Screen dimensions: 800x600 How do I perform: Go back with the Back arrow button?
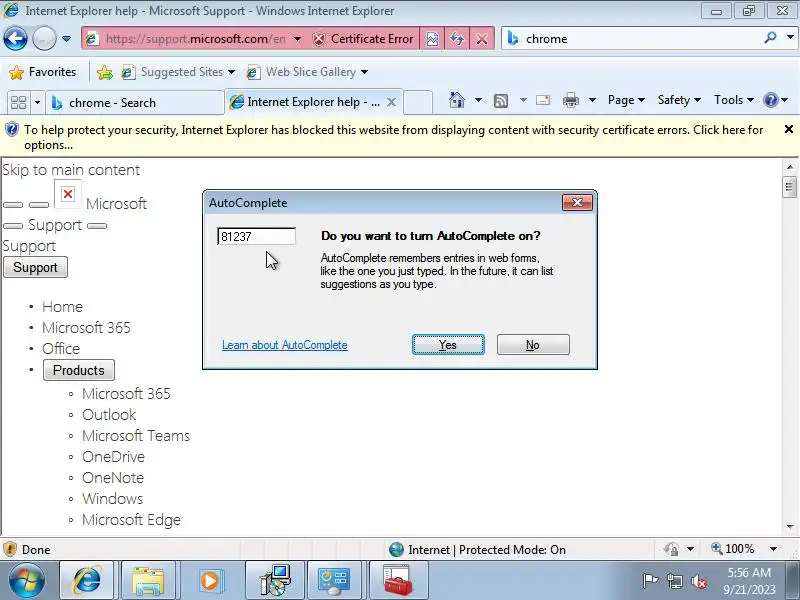coord(15,39)
